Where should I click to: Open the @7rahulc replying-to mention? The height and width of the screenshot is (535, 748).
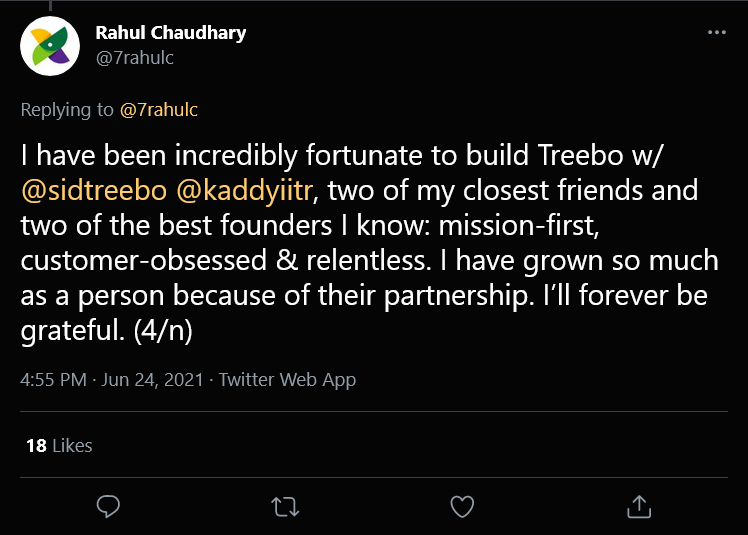(x=158, y=110)
